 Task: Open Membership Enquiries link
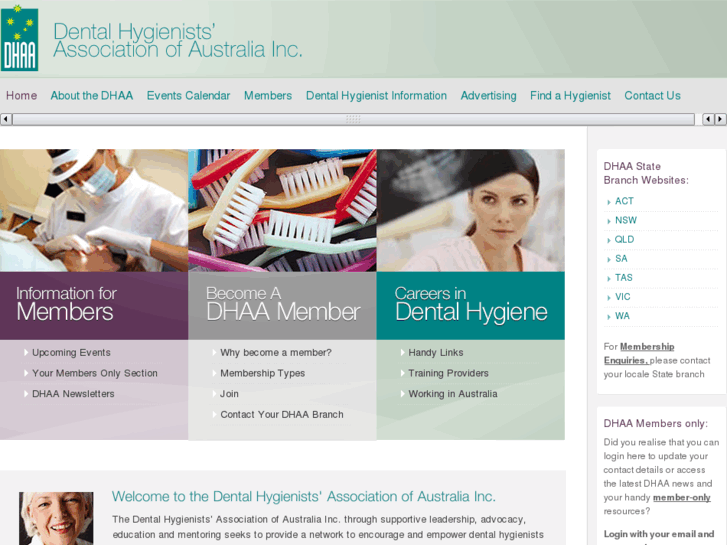click(639, 353)
